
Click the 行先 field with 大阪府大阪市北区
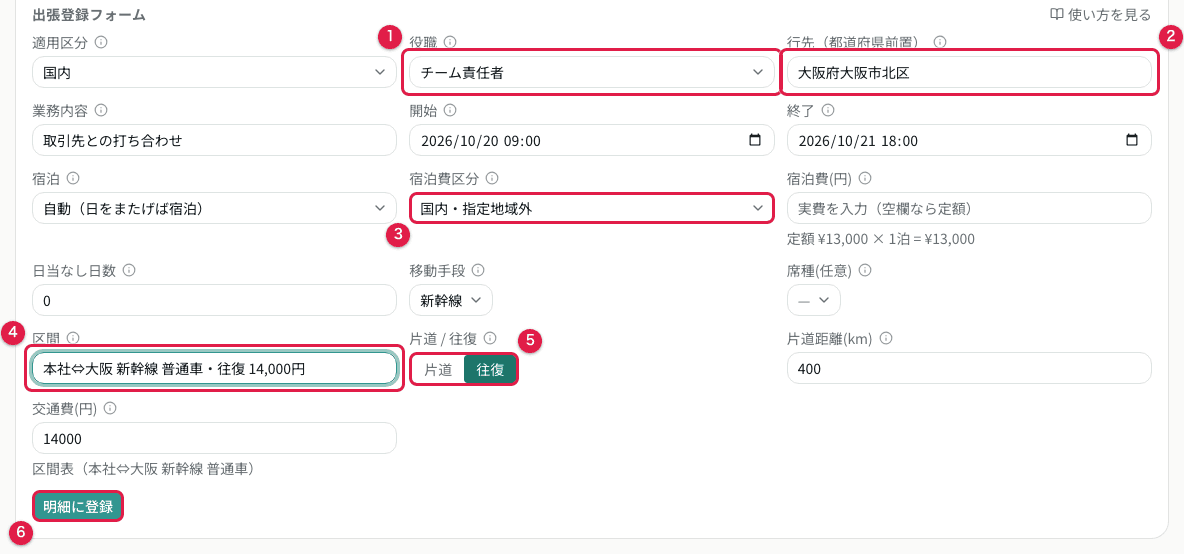(x=970, y=72)
